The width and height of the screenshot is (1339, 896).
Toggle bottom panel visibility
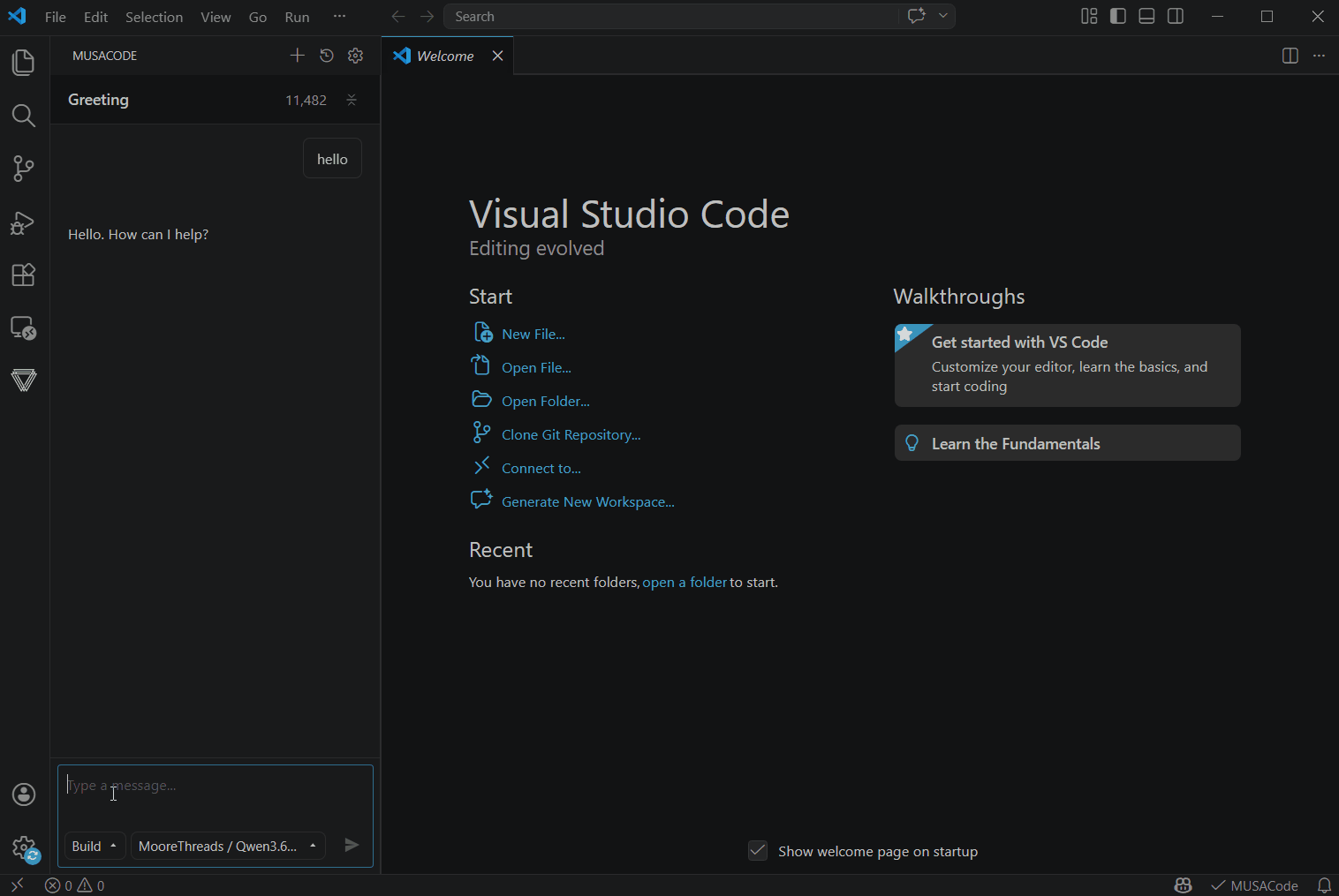click(x=1146, y=16)
